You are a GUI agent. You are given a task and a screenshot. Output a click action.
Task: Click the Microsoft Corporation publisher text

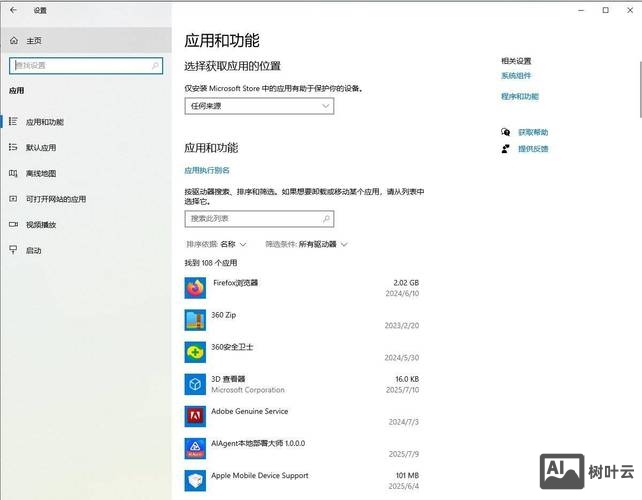coord(248,390)
